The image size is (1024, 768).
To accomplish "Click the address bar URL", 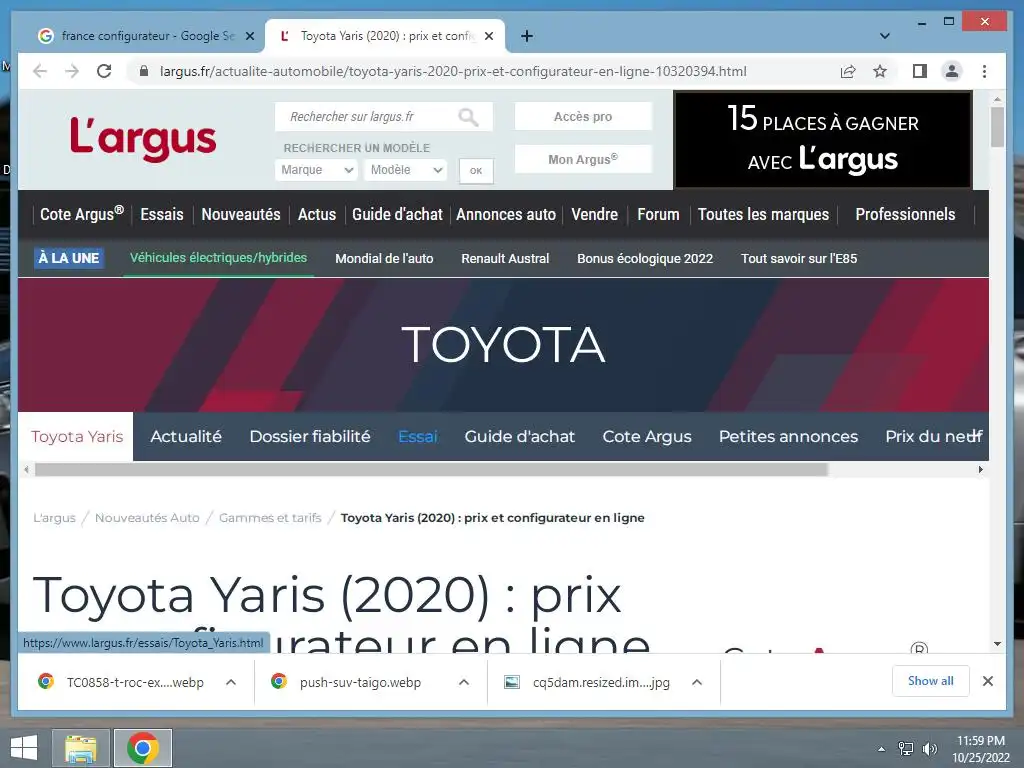I will (x=453, y=71).
